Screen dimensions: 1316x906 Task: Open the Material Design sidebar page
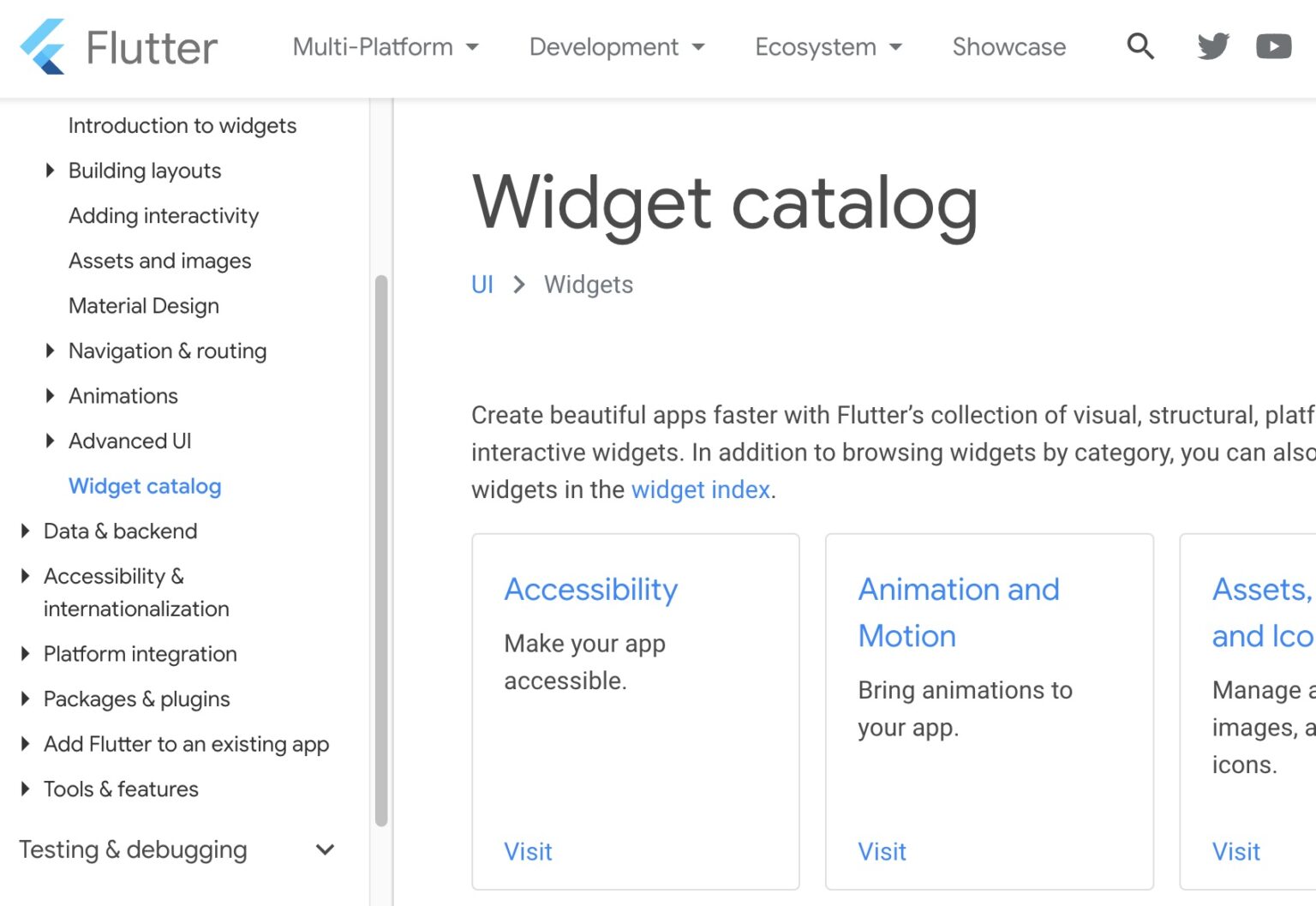coord(143,305)
